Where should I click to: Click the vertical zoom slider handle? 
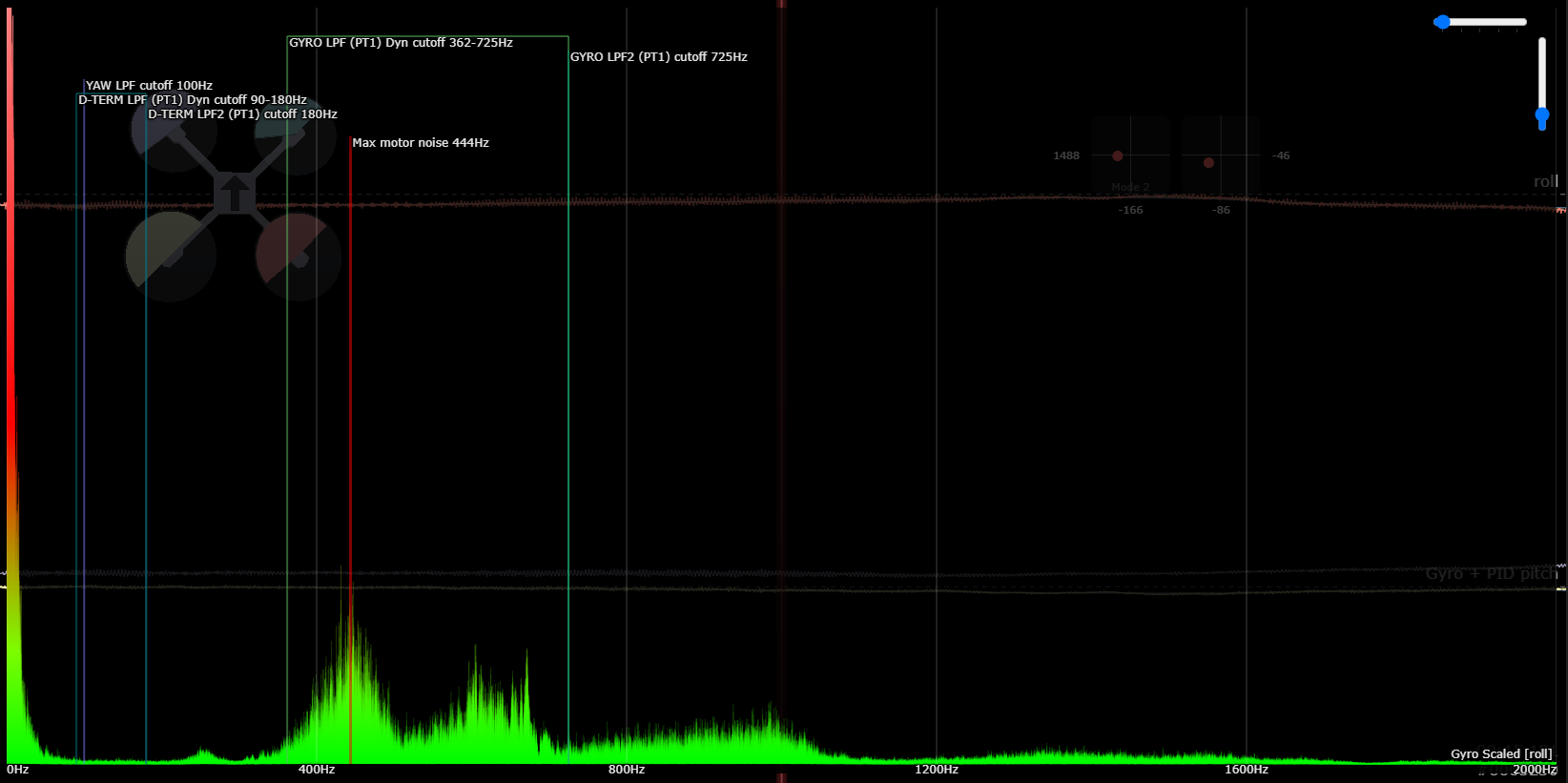(1542, 117)
